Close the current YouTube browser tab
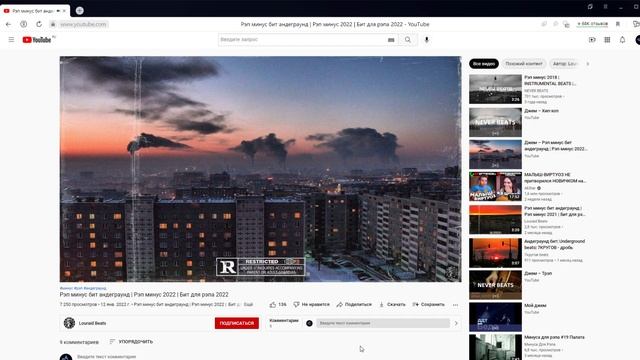The width and height of the screenshot is (640, 360). click(64, 11)
